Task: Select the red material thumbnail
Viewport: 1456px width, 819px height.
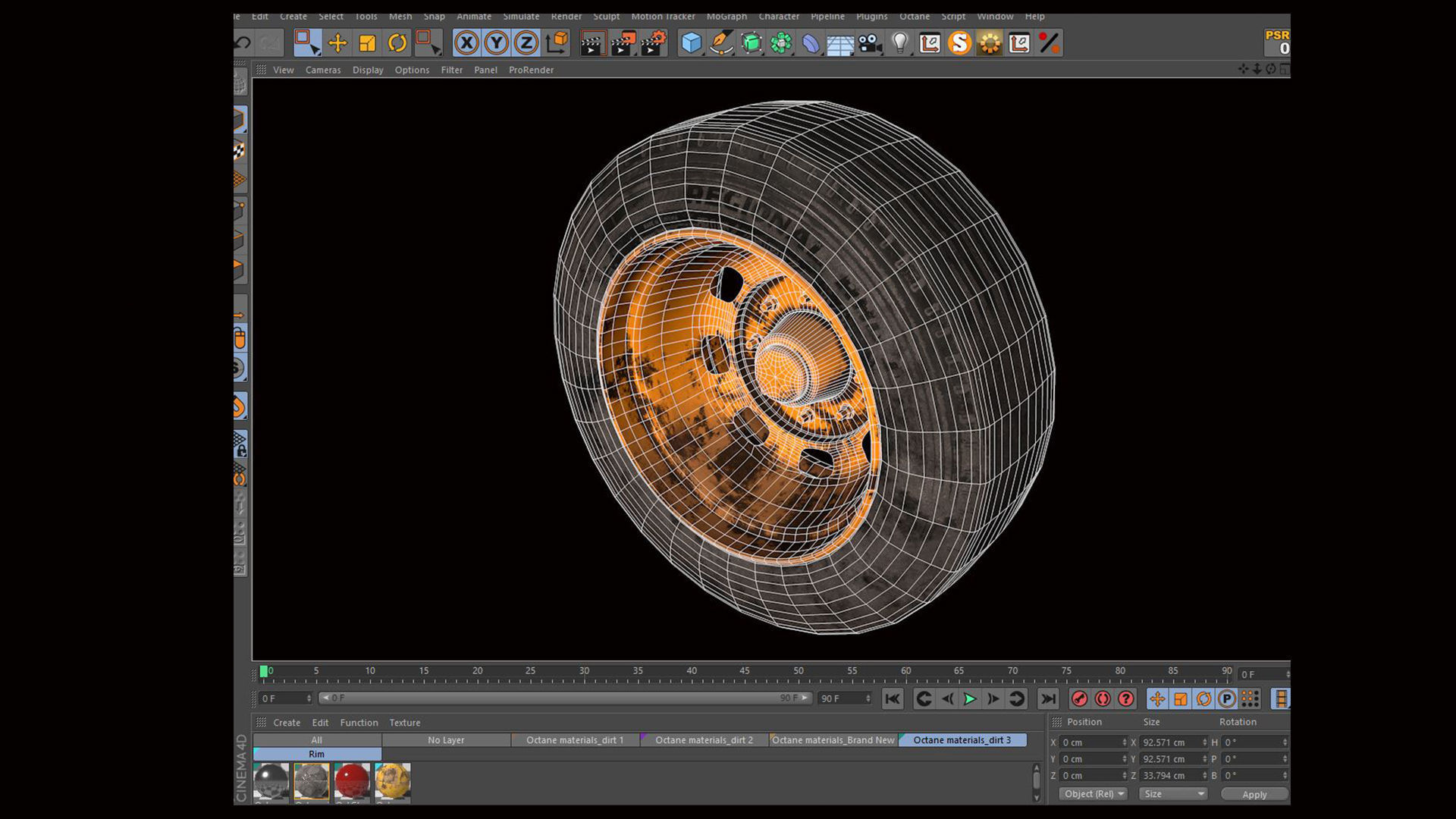Action: coord(352,782)
